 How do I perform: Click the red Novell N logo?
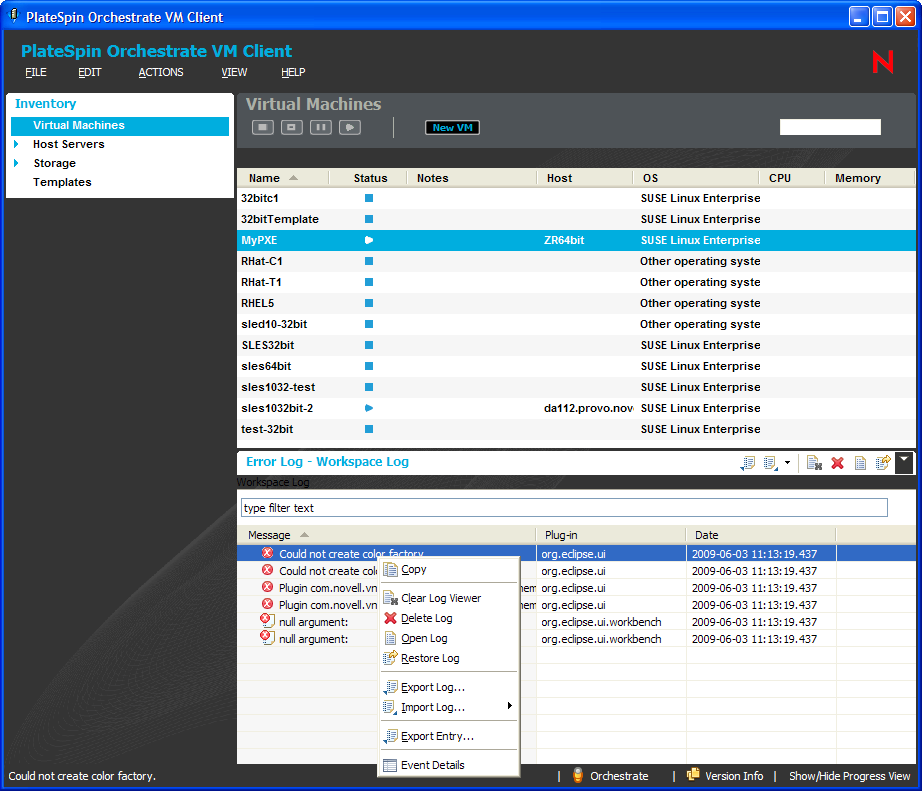(882, 62)
